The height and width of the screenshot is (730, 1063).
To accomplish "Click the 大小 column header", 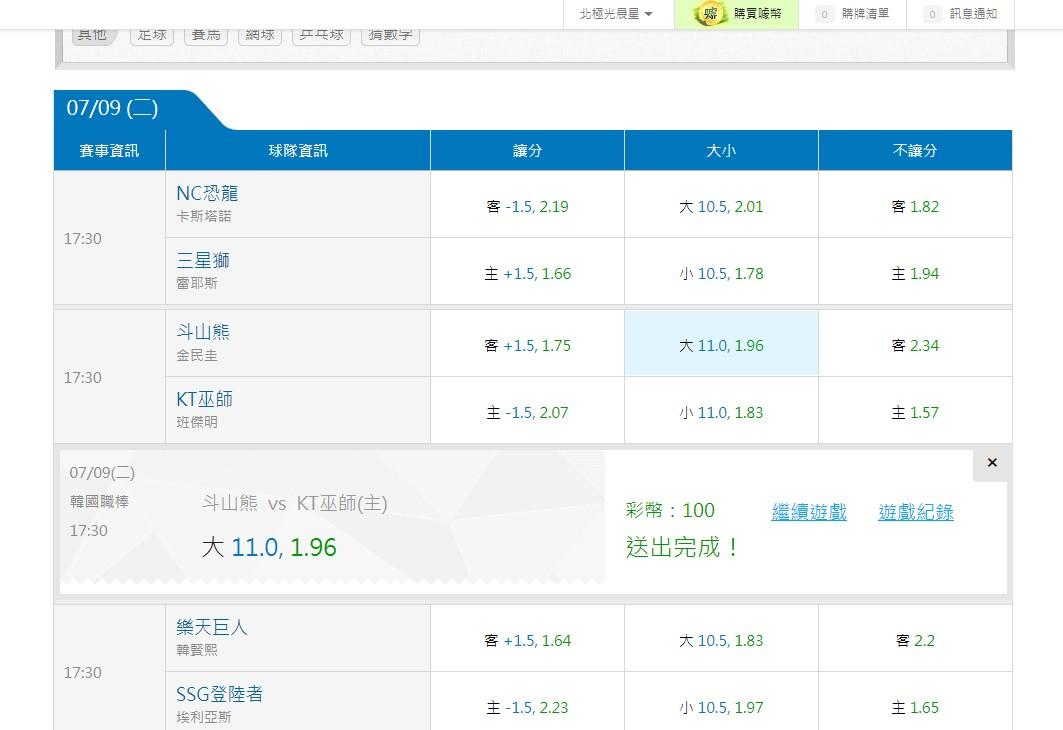I will pyautogui.click(x=721, y=150).
